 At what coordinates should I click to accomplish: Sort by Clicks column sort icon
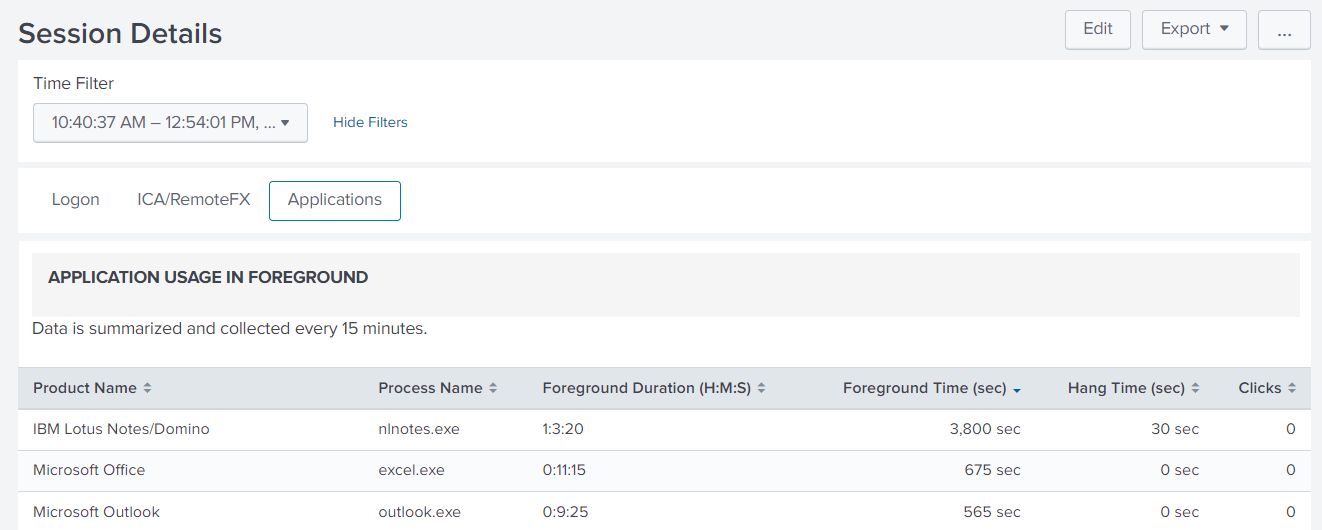(x=1291, y=388)
